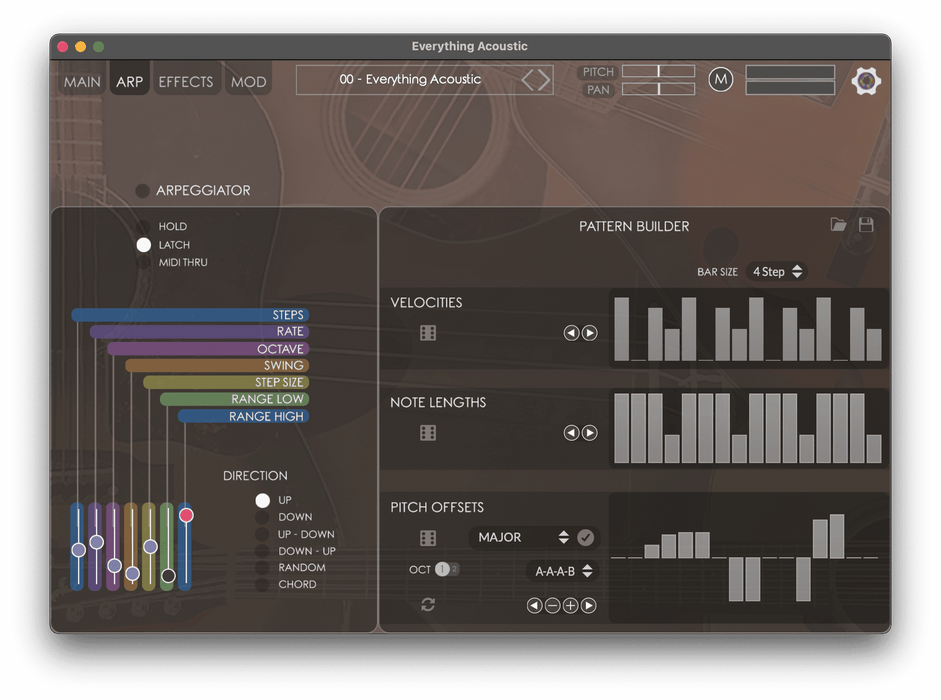Save pattern using the floppy disk icon
941x700 pixels.
coord(866,225)
